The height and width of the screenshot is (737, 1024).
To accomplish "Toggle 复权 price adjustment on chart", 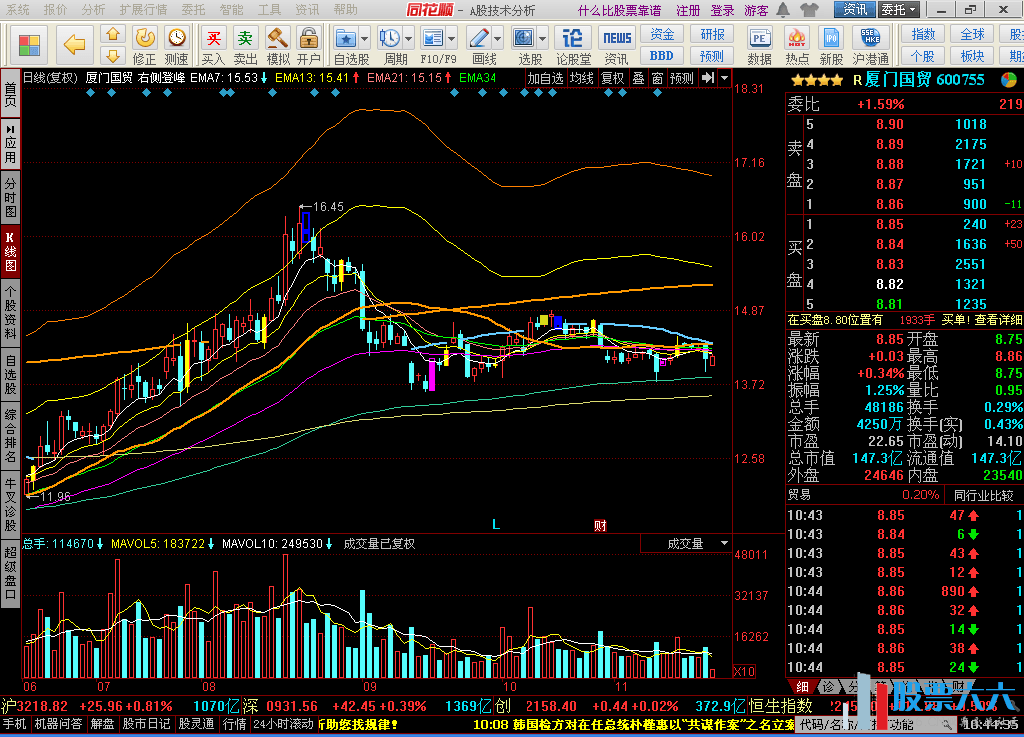I will pos(611,78).
